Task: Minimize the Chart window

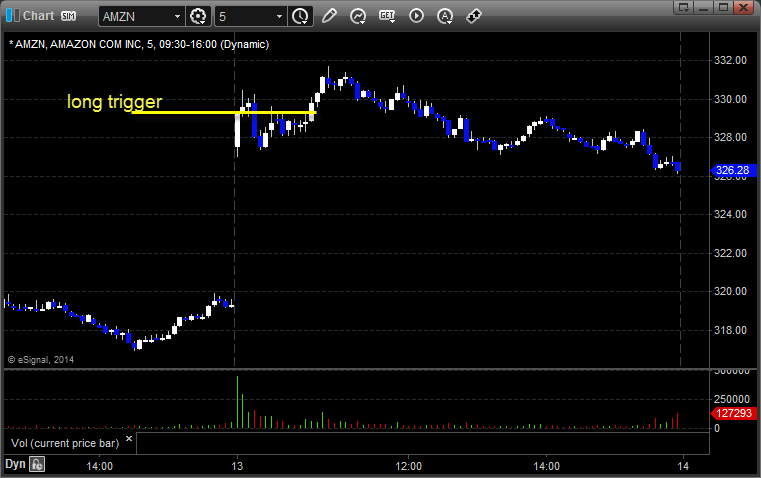Action: [704, 7]
